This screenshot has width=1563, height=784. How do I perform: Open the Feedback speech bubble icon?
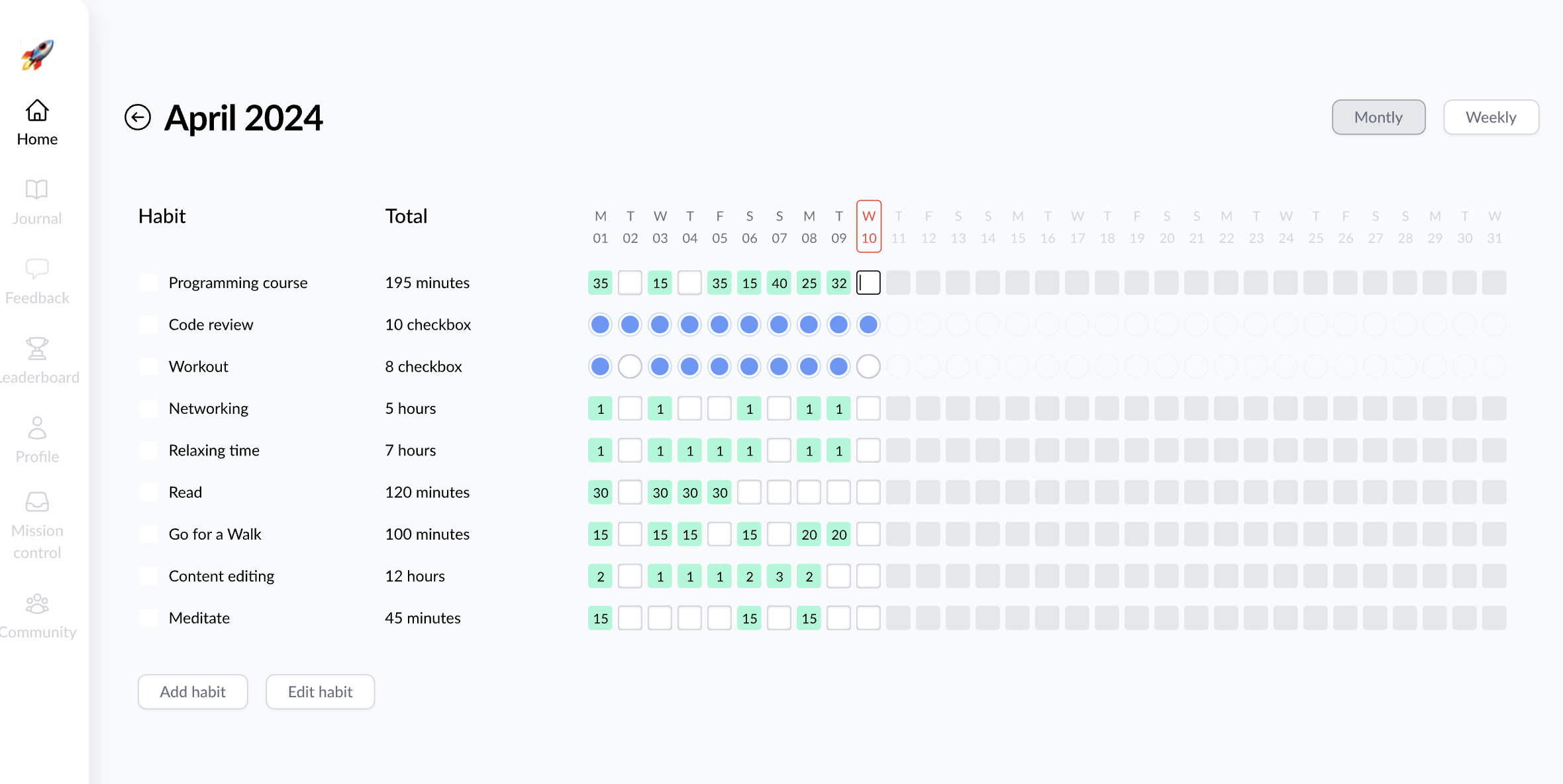pos(37,269)
